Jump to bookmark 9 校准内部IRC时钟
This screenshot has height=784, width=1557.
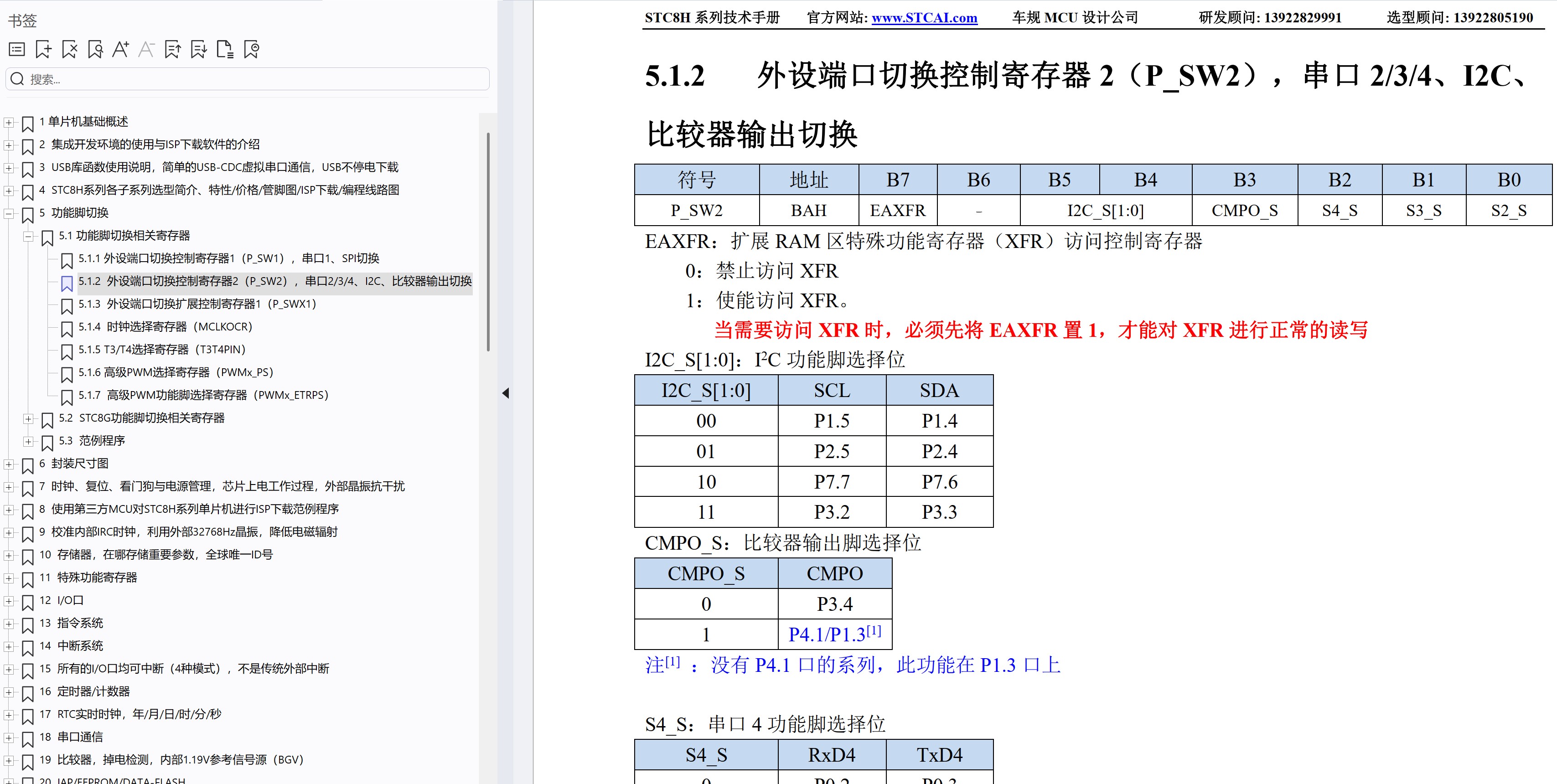pyautogui.click(x=189, y=532)
